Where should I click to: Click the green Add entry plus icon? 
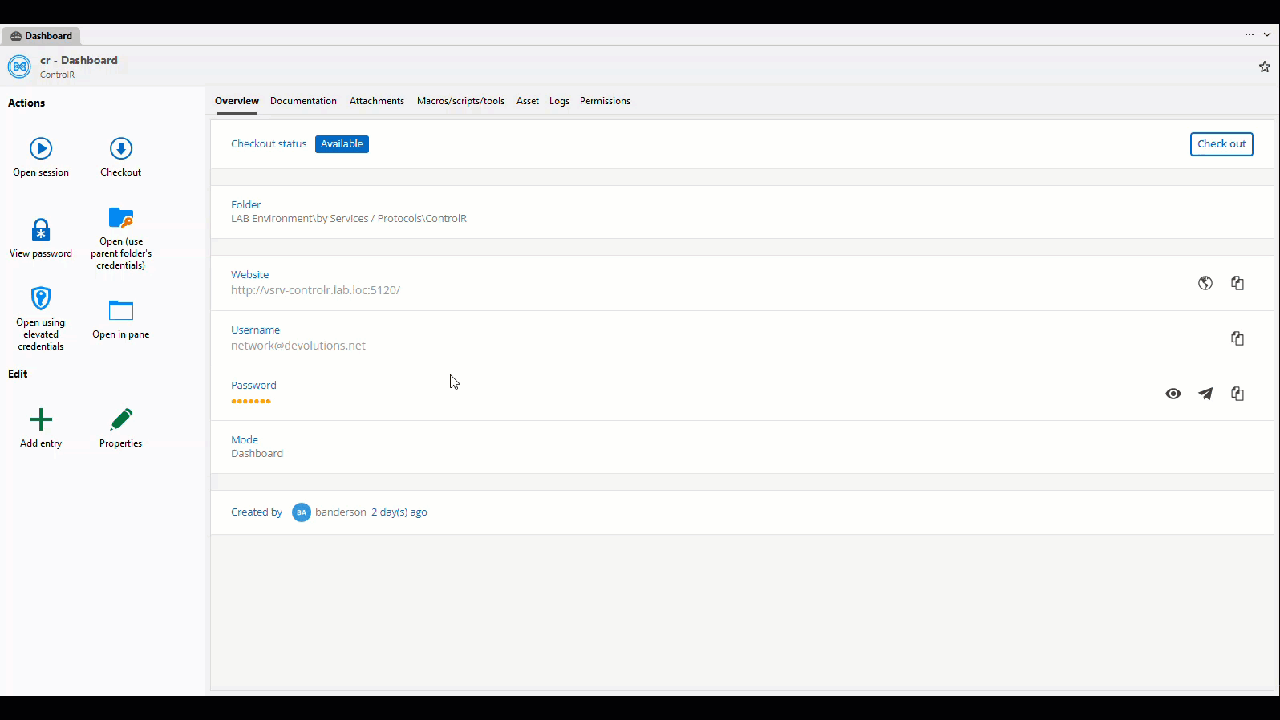(41, 419)
